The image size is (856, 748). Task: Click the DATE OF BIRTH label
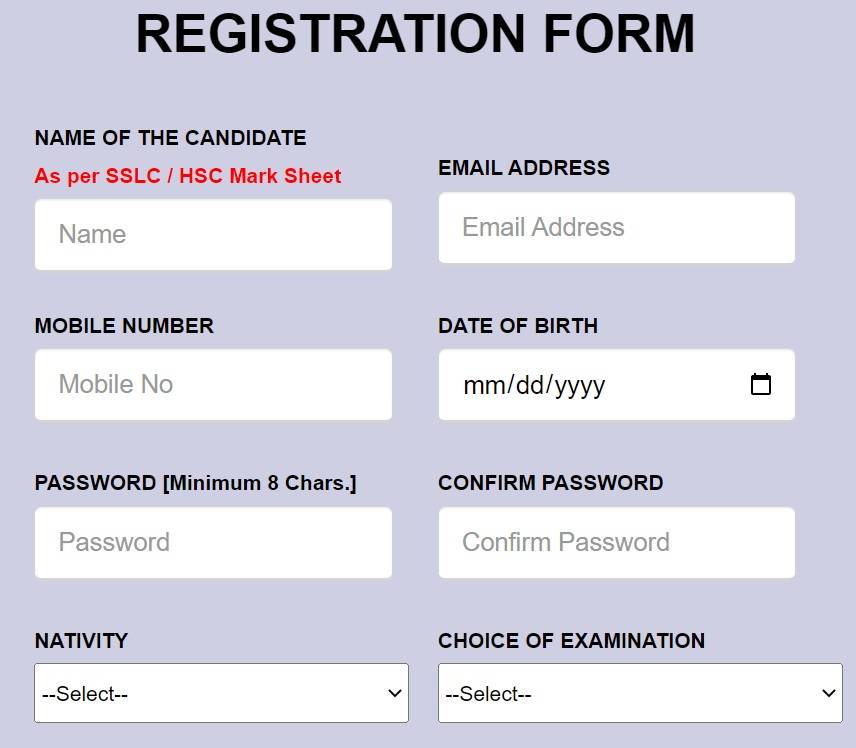pos(518,326)
